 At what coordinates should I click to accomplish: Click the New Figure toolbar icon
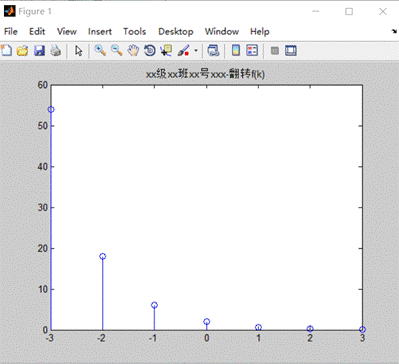(x=7, y=51)
